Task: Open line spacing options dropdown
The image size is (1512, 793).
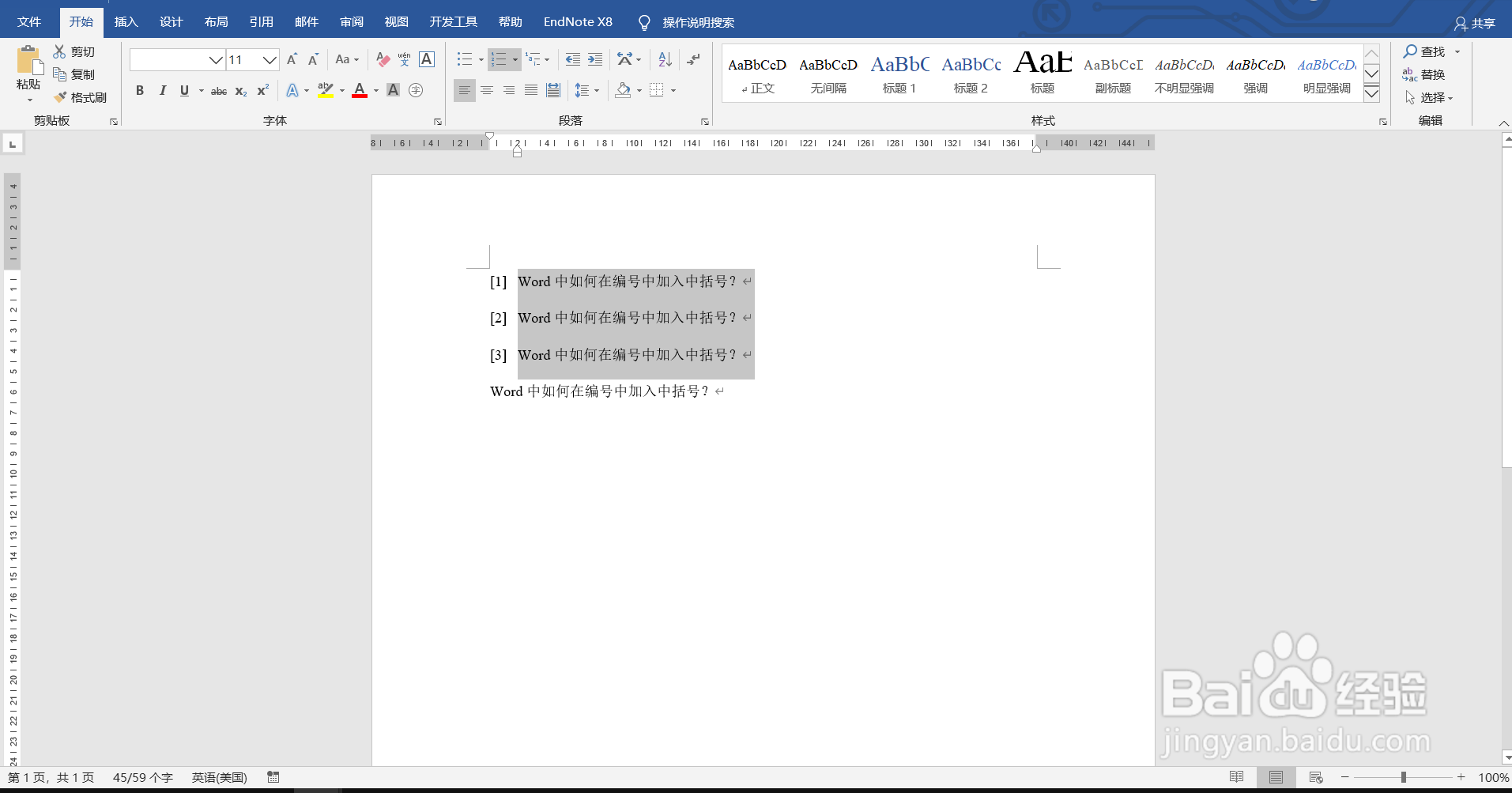Action: click(x=597, y=90)
